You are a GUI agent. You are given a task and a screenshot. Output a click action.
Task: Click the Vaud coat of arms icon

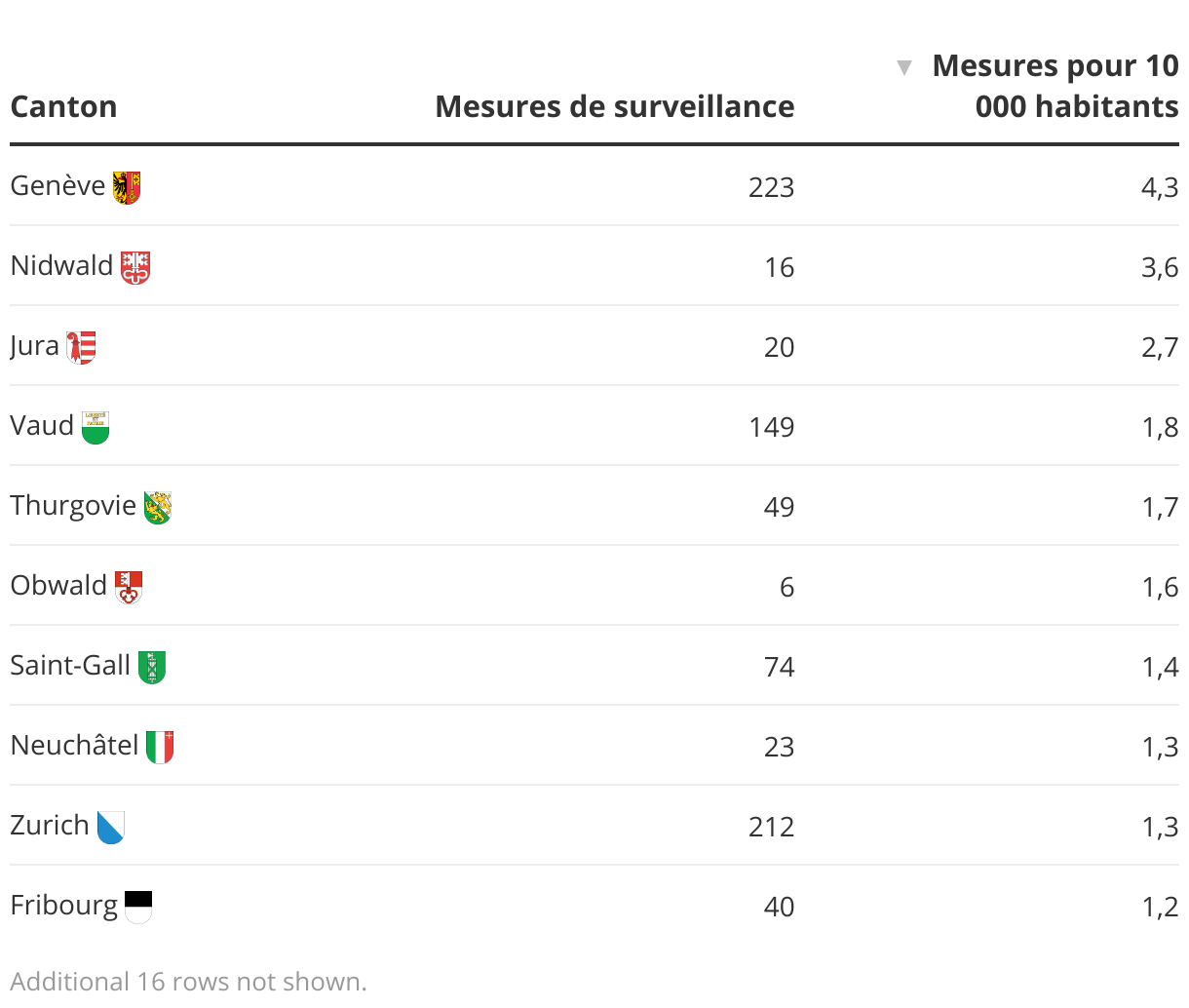coord(96,427)
